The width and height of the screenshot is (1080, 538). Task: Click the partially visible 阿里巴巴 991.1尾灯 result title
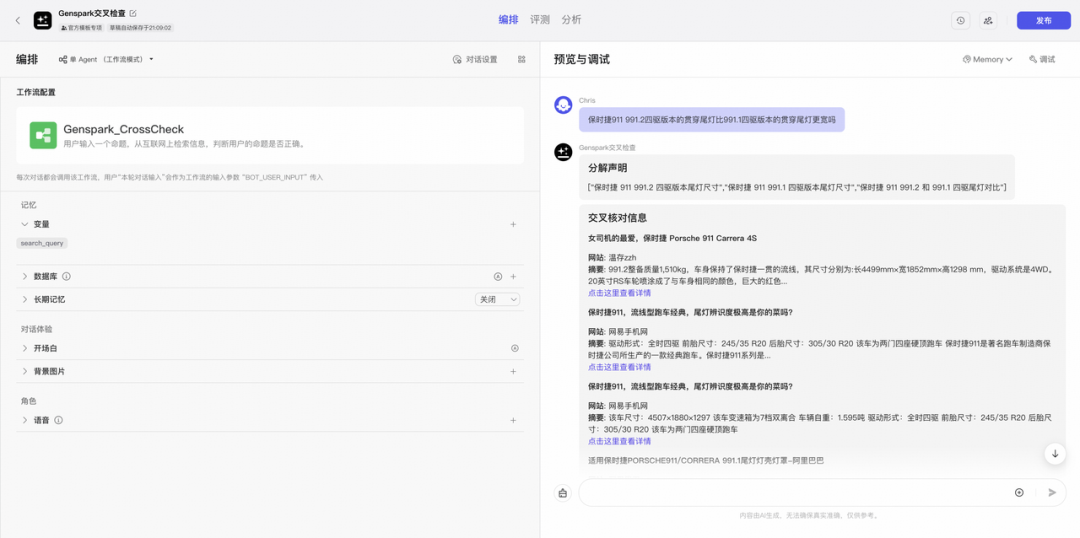(x=706, y=459)
